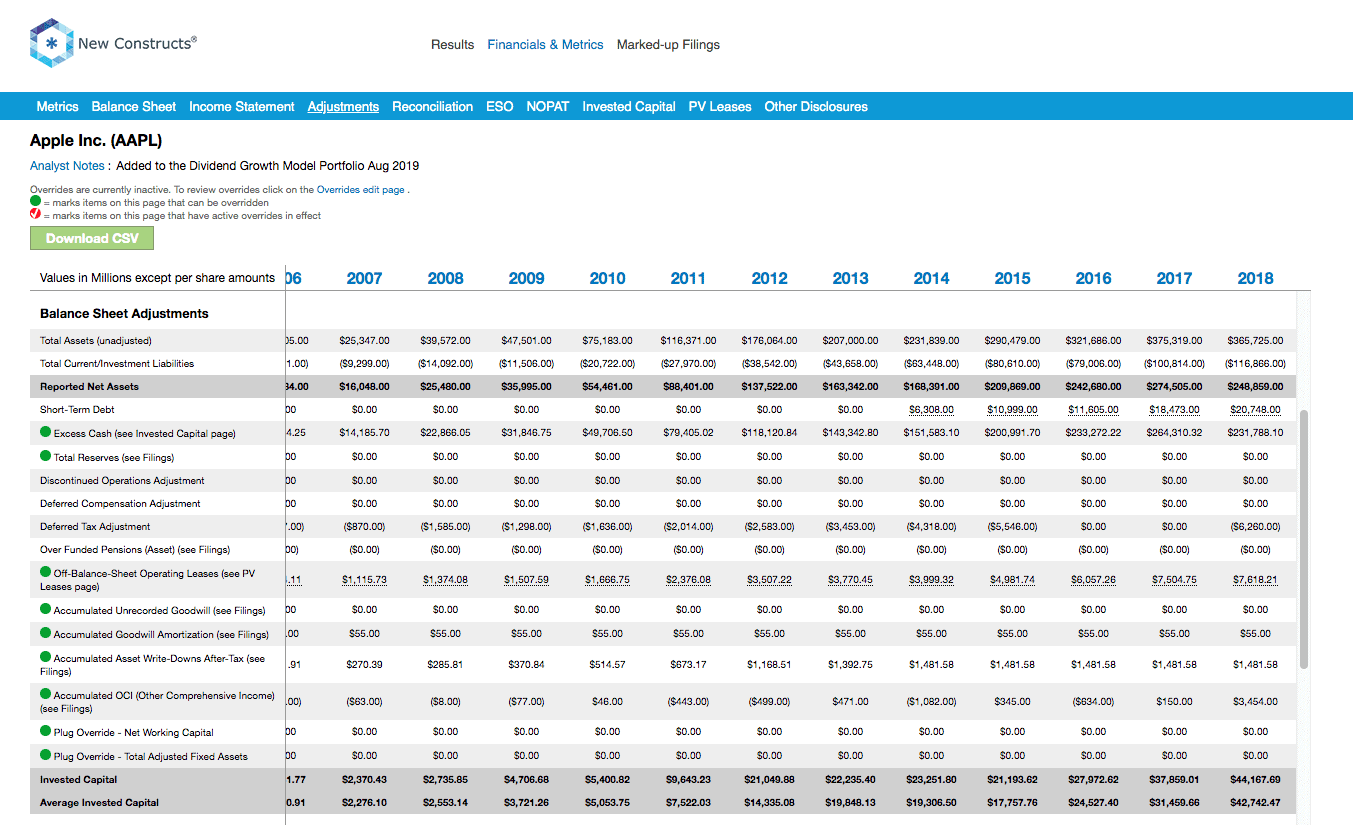1353x825 pixels.
Task: Click the Apple Inc. (AAPL) heading
Action: [96, 141]
